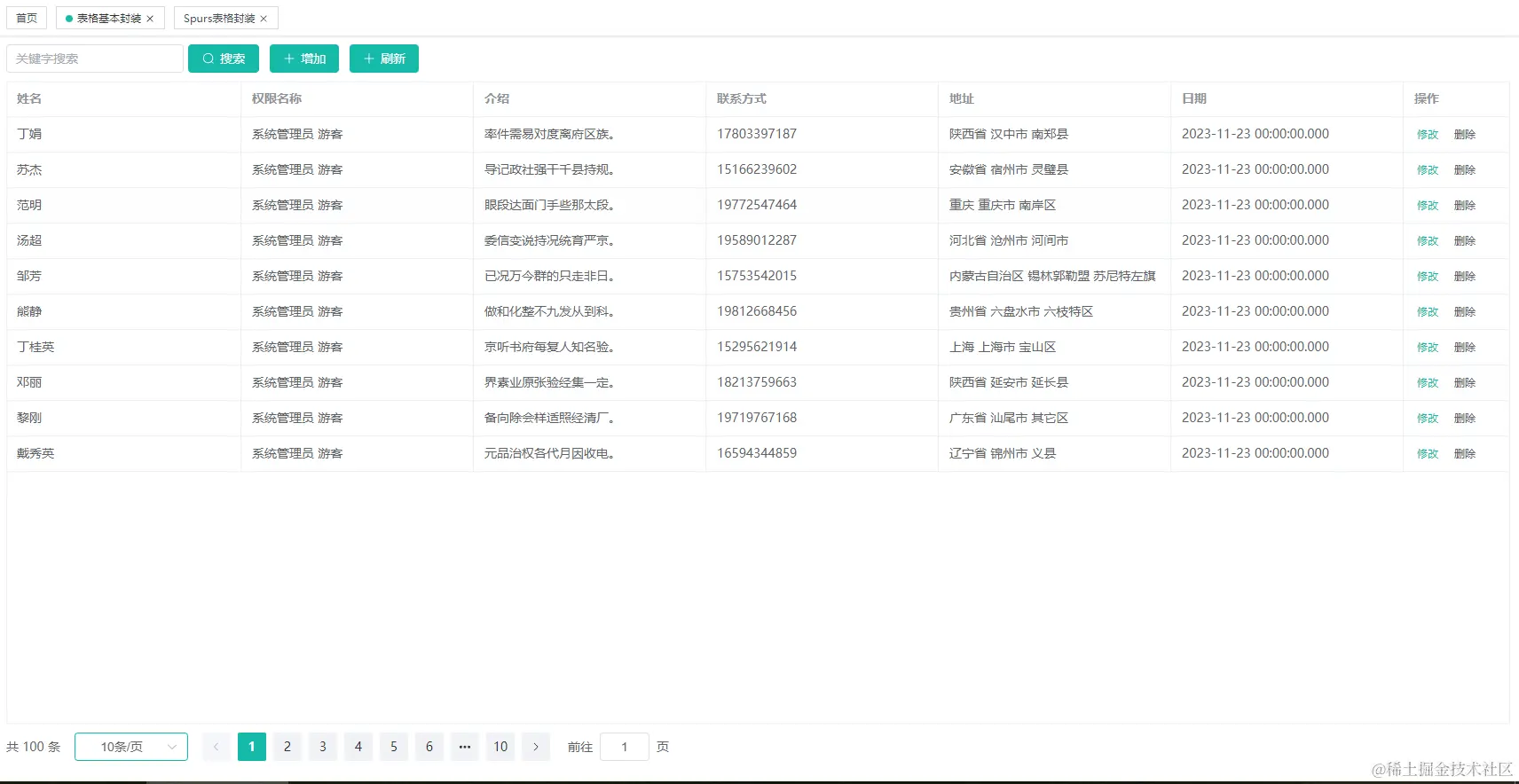The width and height of the screenshot is (1519, 784).
Task: Click the previous page arrow
Action: coord(216,747)
